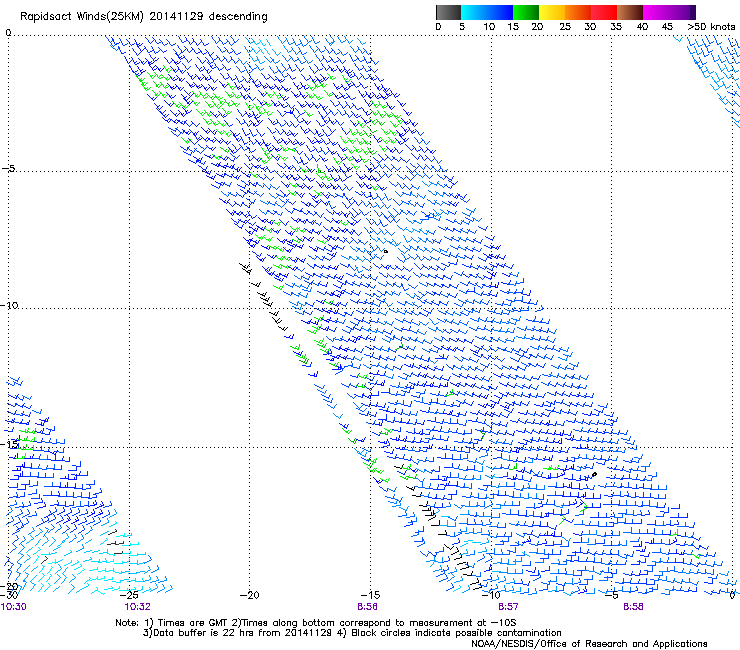
Task: Click the '30' label under the color legend
Action: click(590, 27)
